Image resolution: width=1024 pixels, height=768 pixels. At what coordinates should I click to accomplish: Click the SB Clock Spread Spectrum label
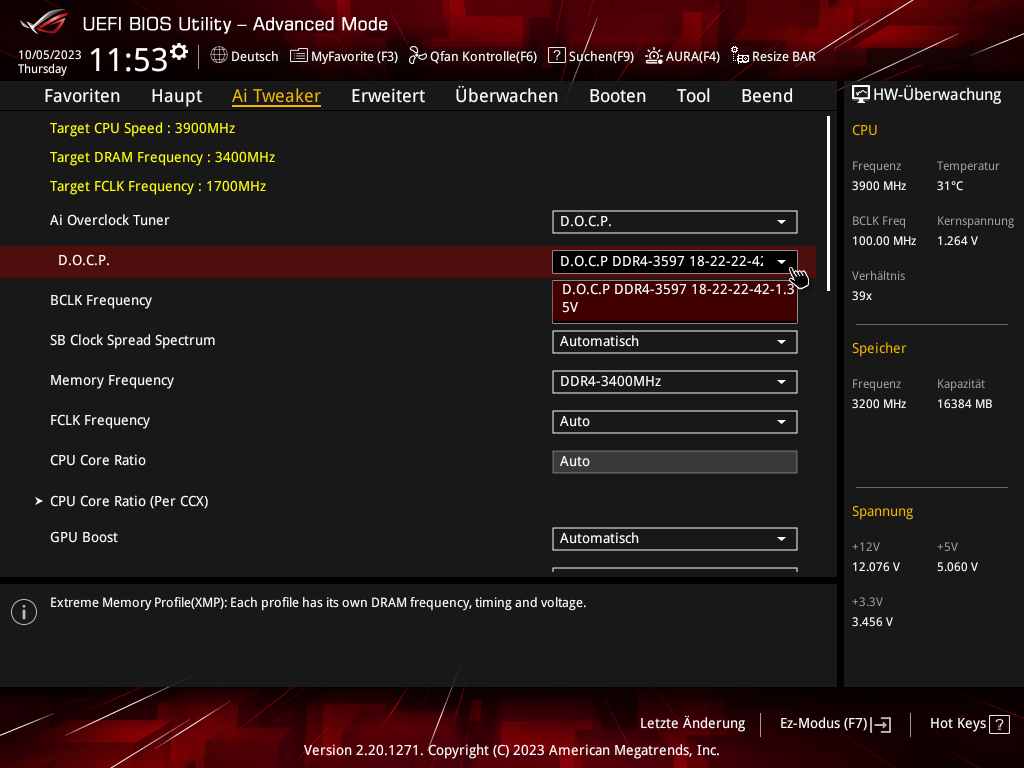(x=133, y=340)
